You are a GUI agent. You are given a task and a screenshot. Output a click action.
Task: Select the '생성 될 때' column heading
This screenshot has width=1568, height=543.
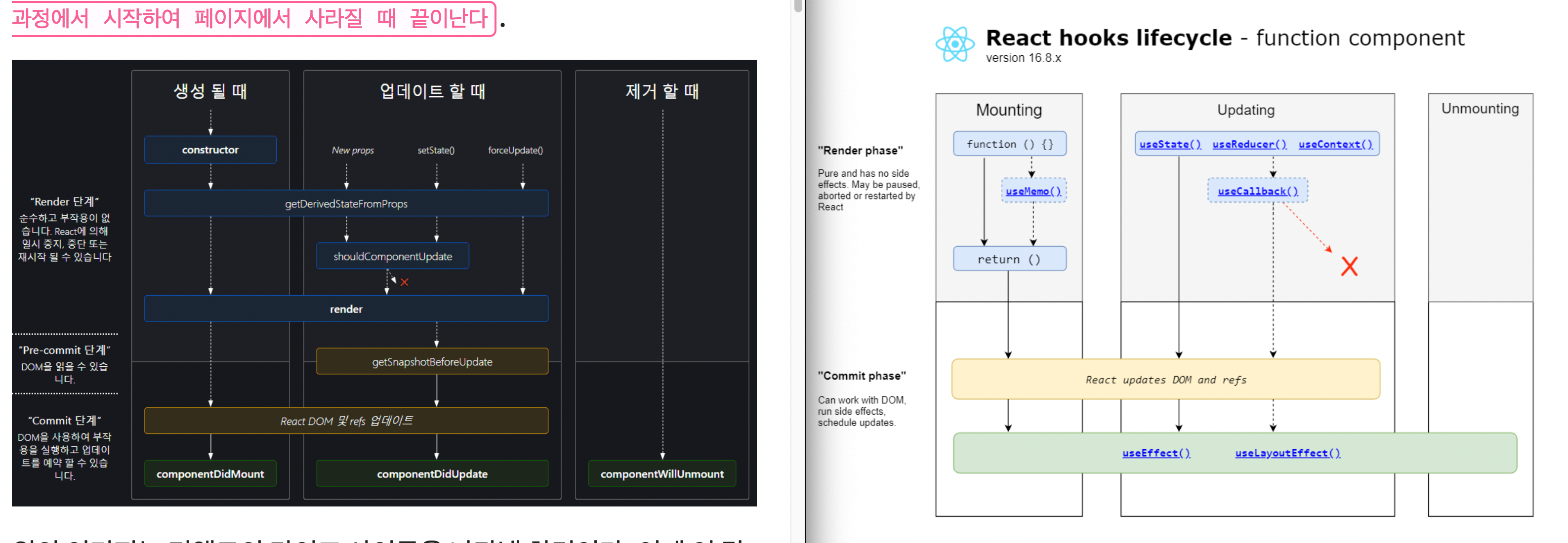click(x=210, y=91)
